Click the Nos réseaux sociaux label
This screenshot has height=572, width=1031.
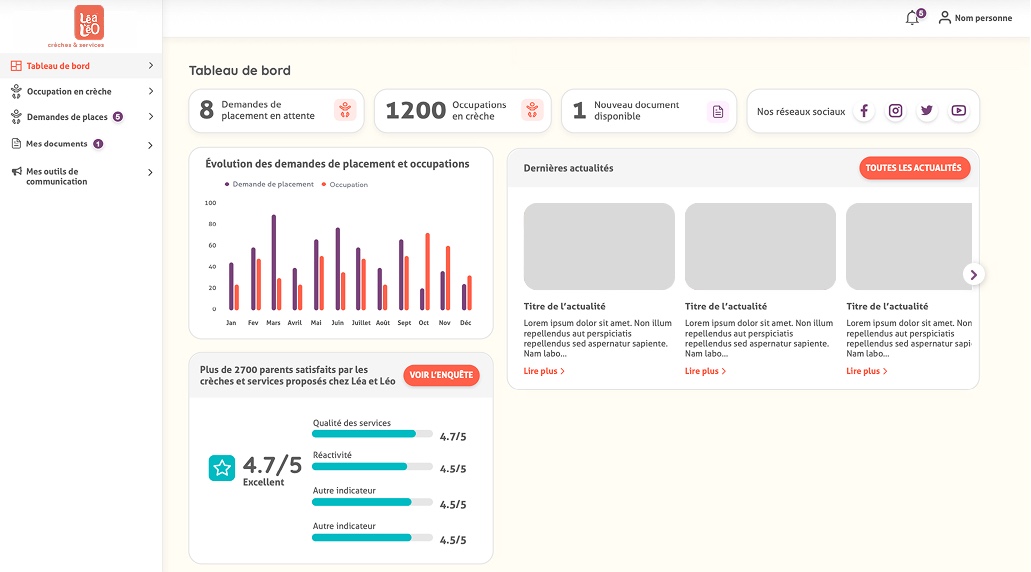[x=801, y=112]
